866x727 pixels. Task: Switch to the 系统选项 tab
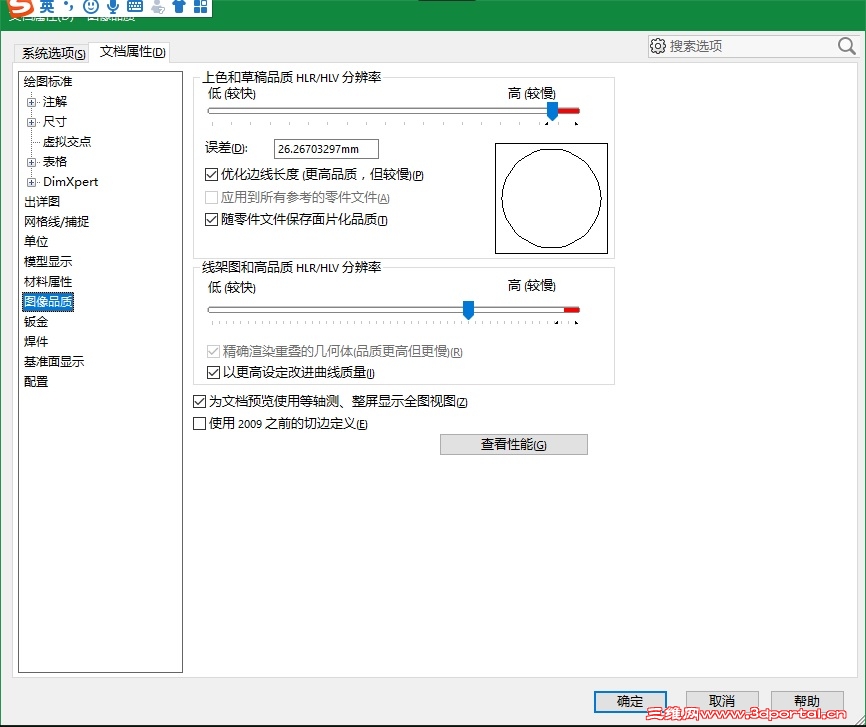point(51,53)
